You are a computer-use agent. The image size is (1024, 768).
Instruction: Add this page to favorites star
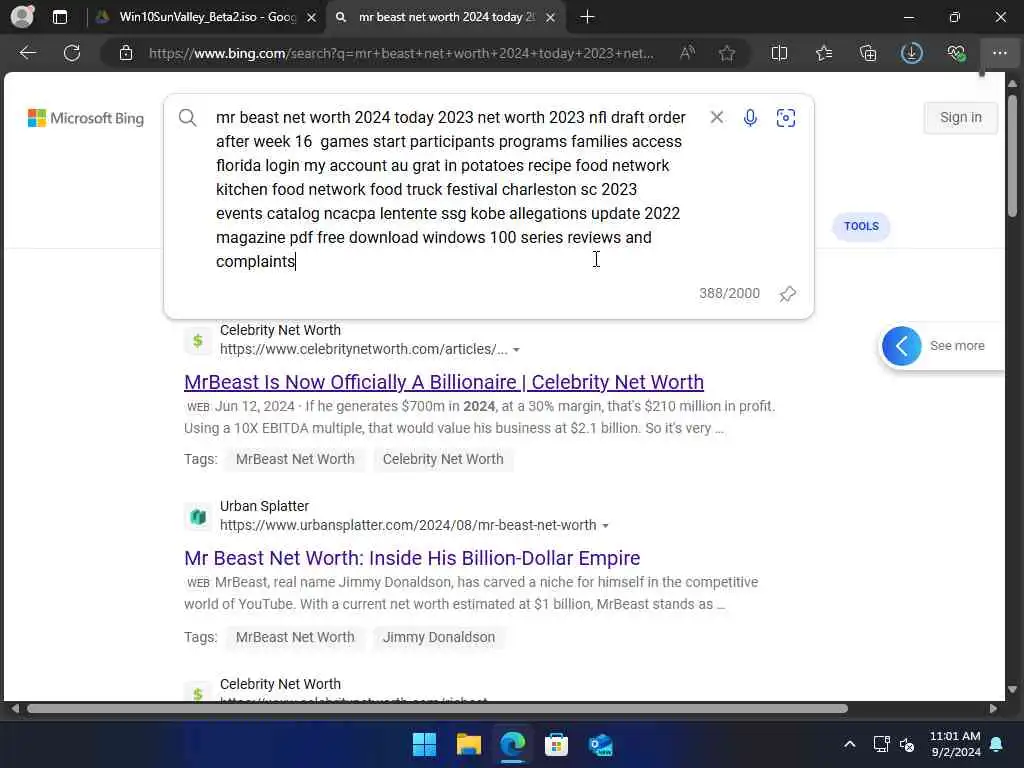point(727,53)
